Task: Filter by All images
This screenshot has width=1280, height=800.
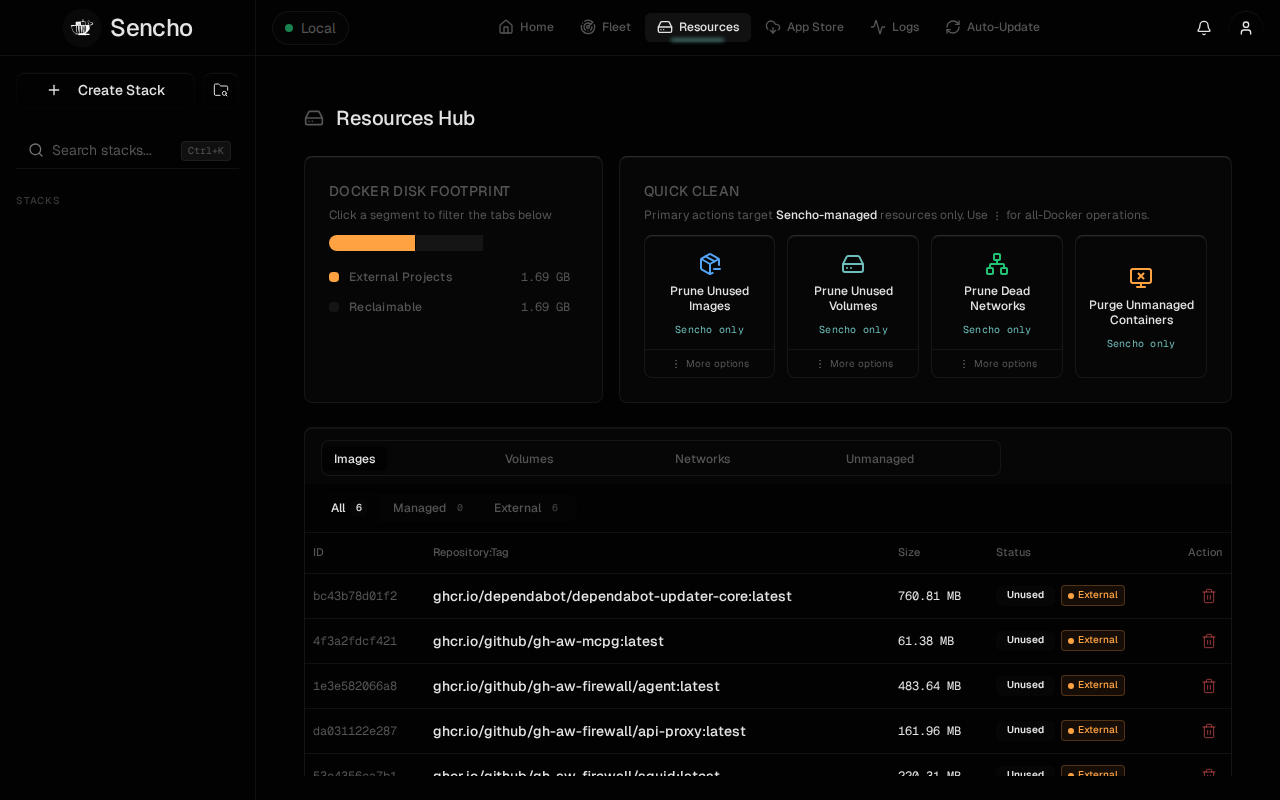Action: tap(347, 508)
